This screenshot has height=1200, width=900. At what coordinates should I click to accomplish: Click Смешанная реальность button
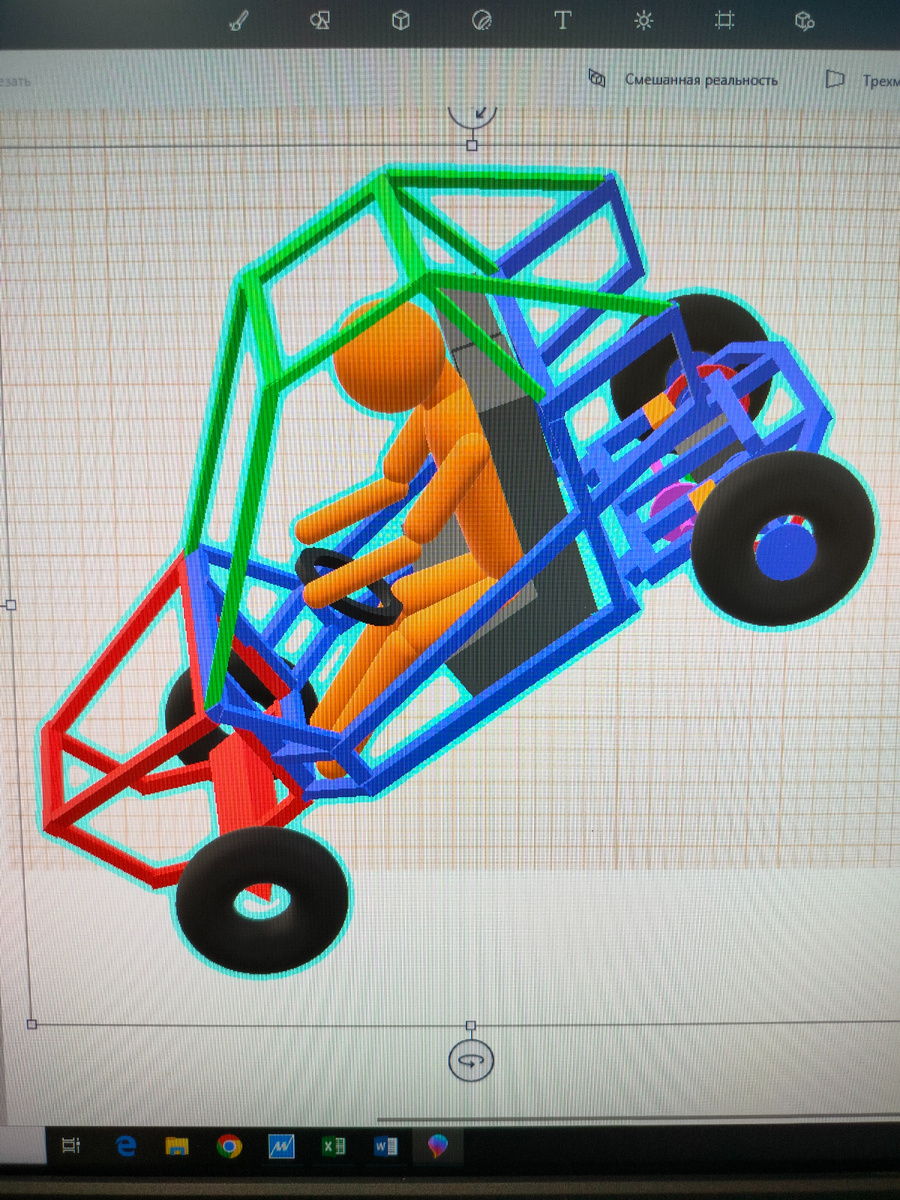(701, 80)
